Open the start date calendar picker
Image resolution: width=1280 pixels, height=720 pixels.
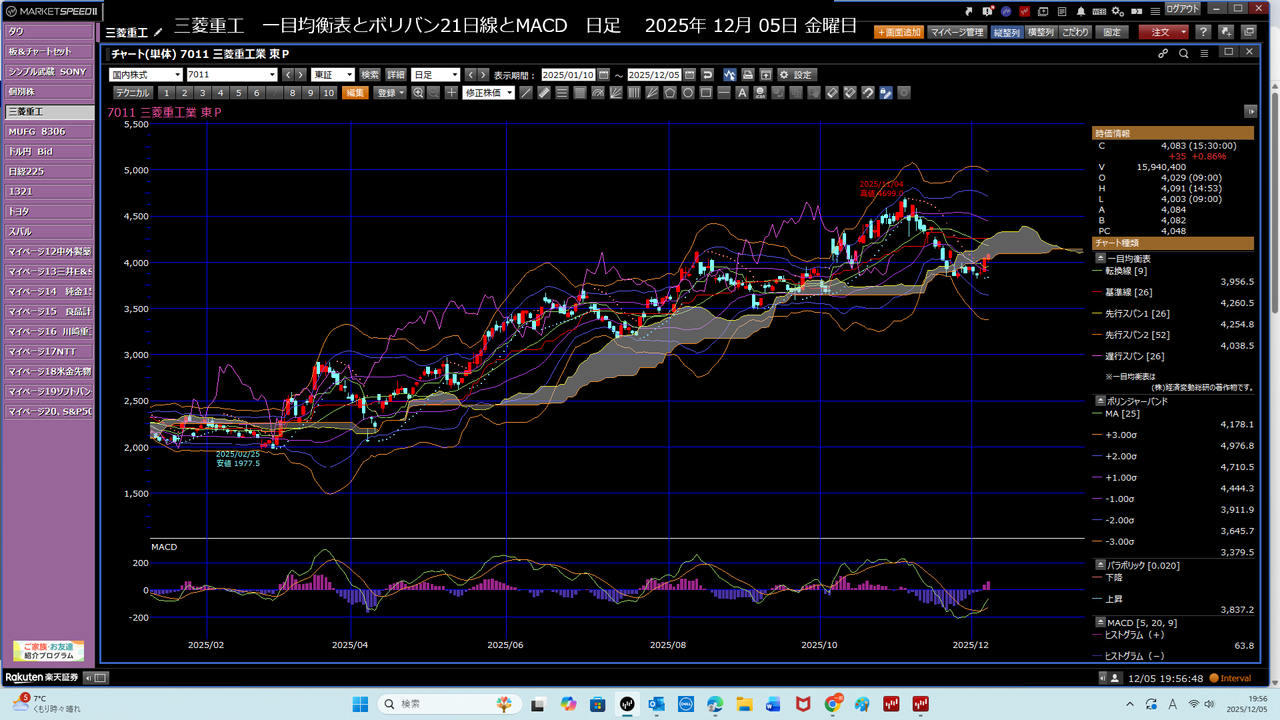tap(603, 75)
